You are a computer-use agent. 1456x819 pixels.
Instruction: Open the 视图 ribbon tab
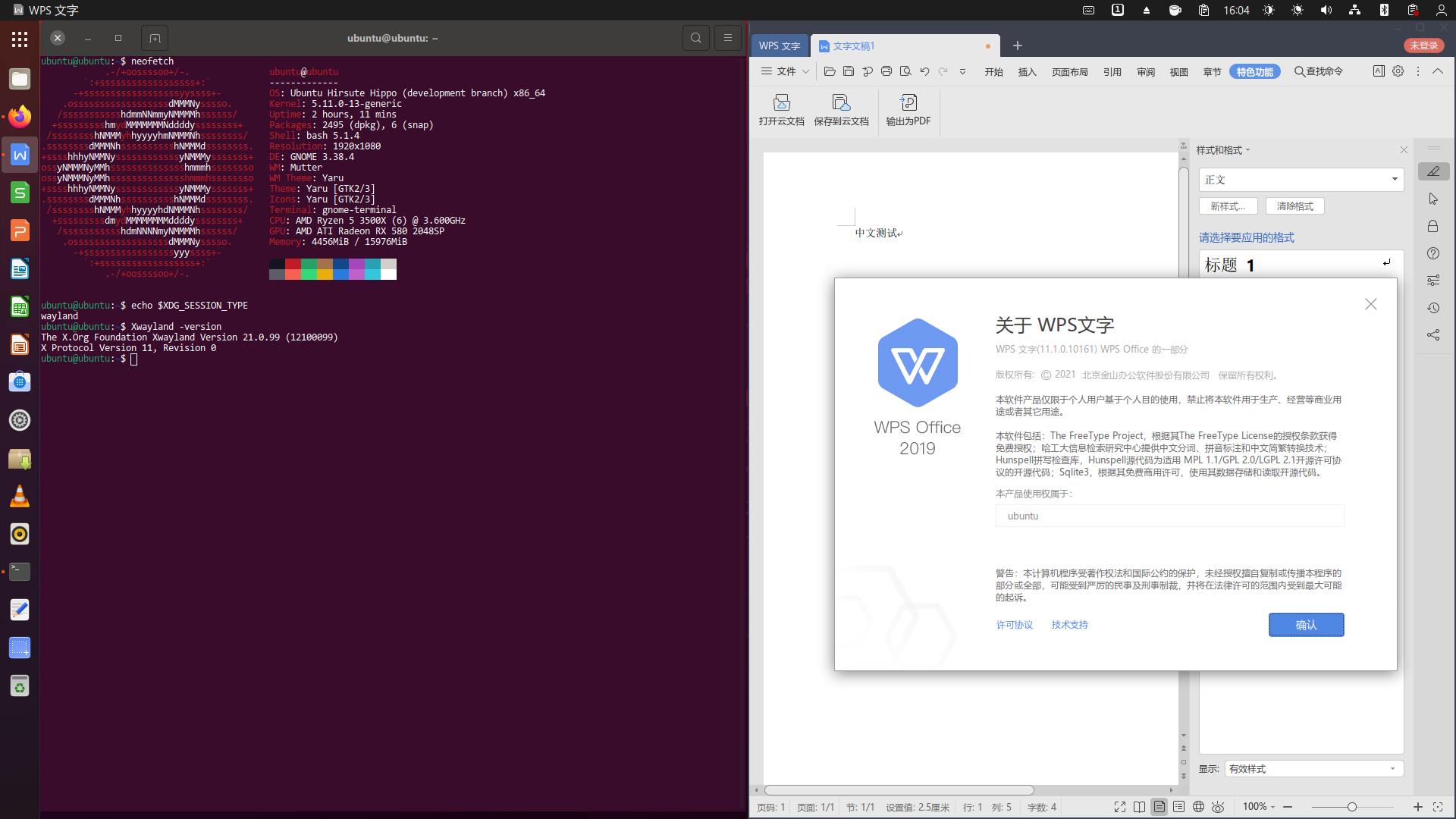tap(1178, 72)
